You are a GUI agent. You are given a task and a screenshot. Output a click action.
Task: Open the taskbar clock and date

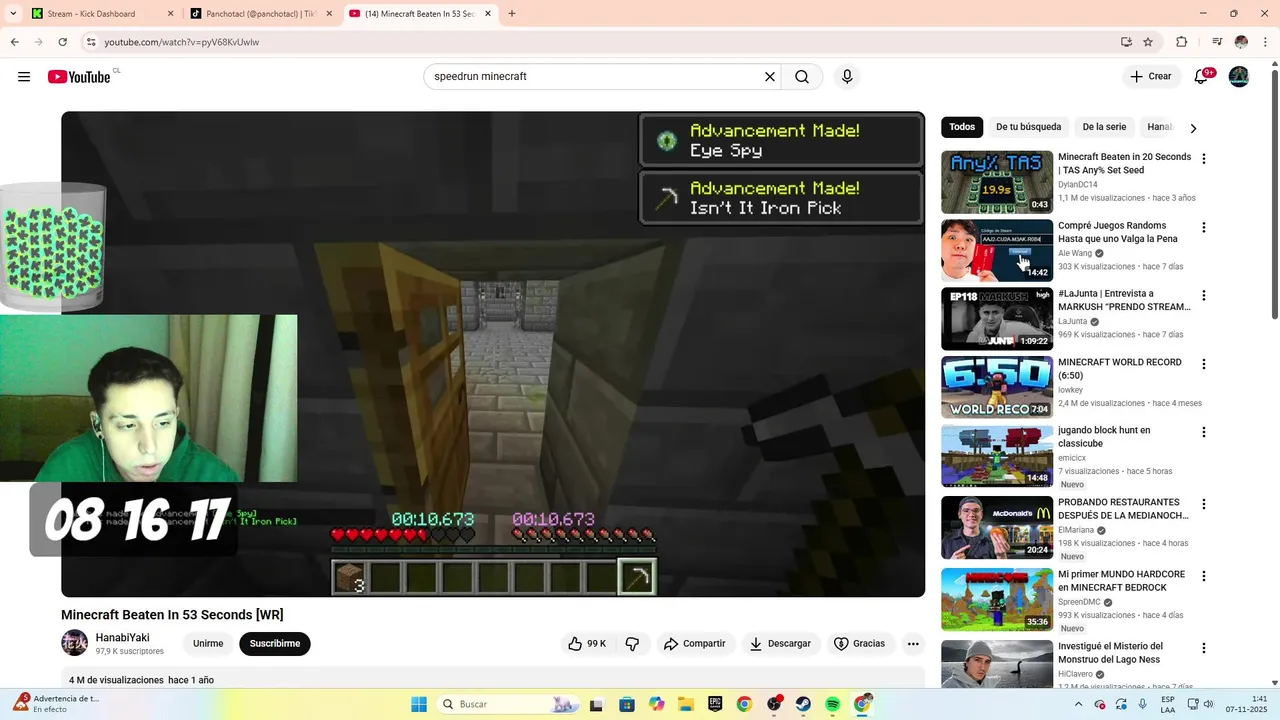pos(1247,704)
